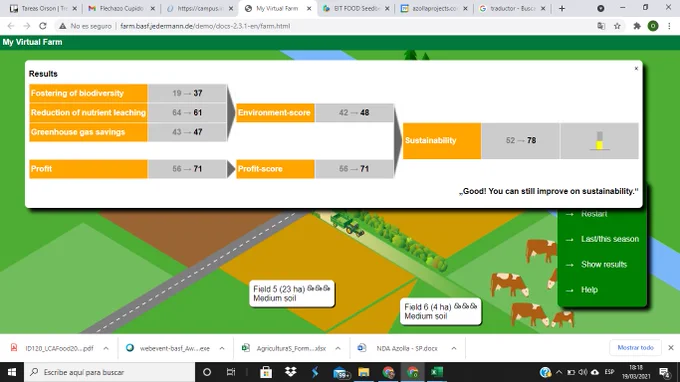The width and height of the screenshot is (680, 382).
Task: Open File Explorer from taskbar
Action: pos(363,372)
